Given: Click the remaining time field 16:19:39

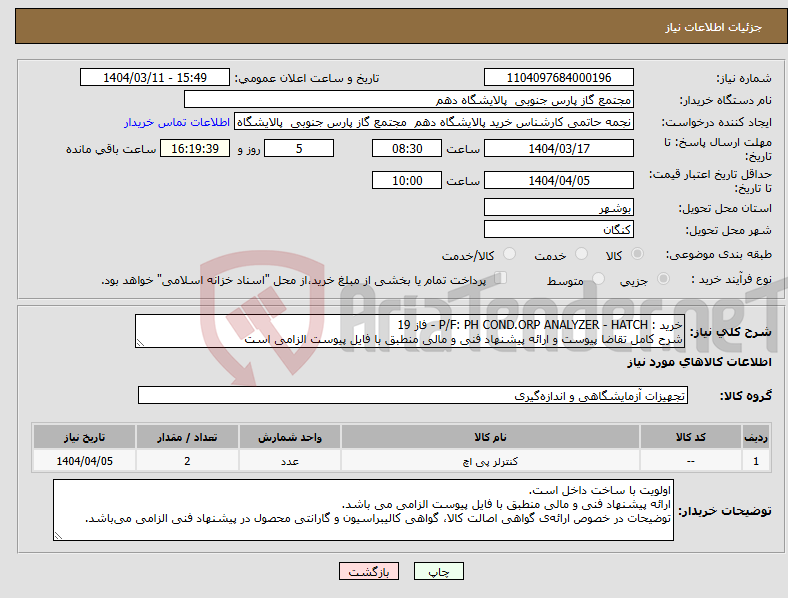Looking at the screenshot, I should (x=195, y=149).
